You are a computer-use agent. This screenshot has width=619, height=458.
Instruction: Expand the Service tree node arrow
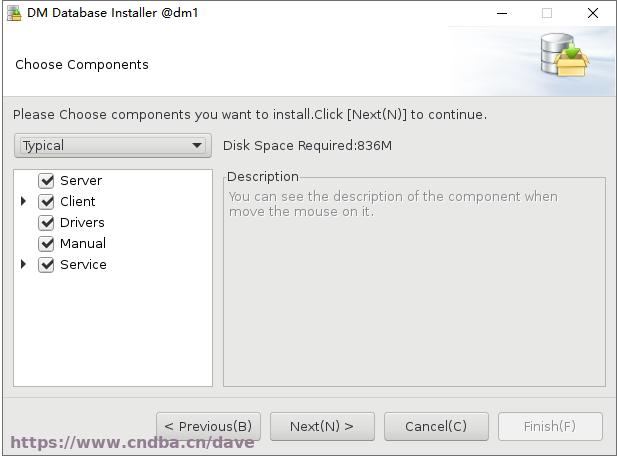click(23, 264)
